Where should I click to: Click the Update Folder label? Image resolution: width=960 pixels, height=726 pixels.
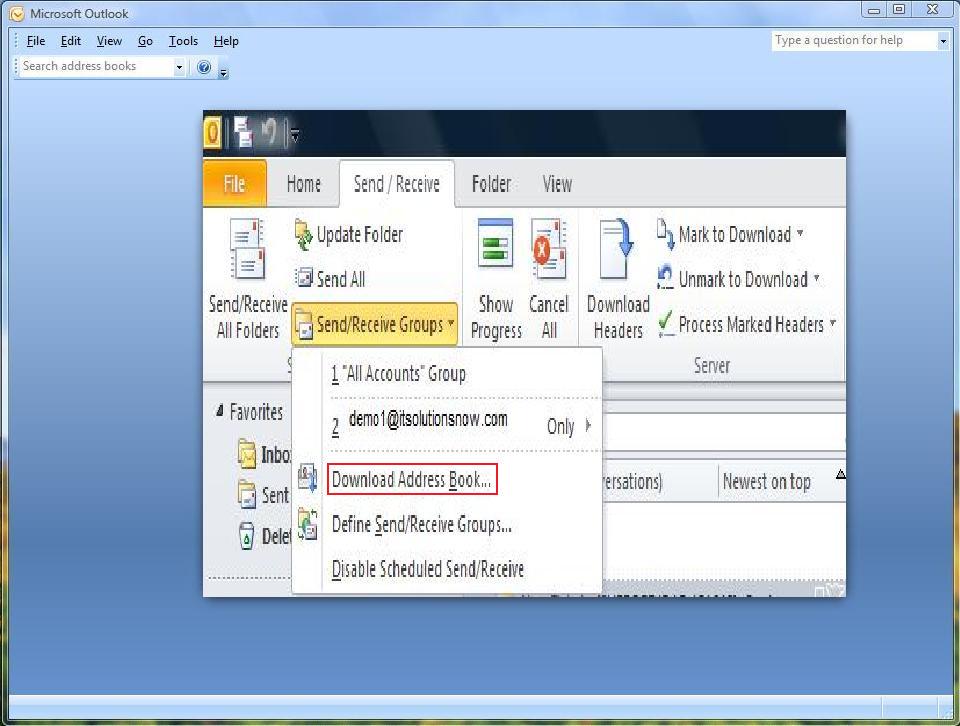360,234
